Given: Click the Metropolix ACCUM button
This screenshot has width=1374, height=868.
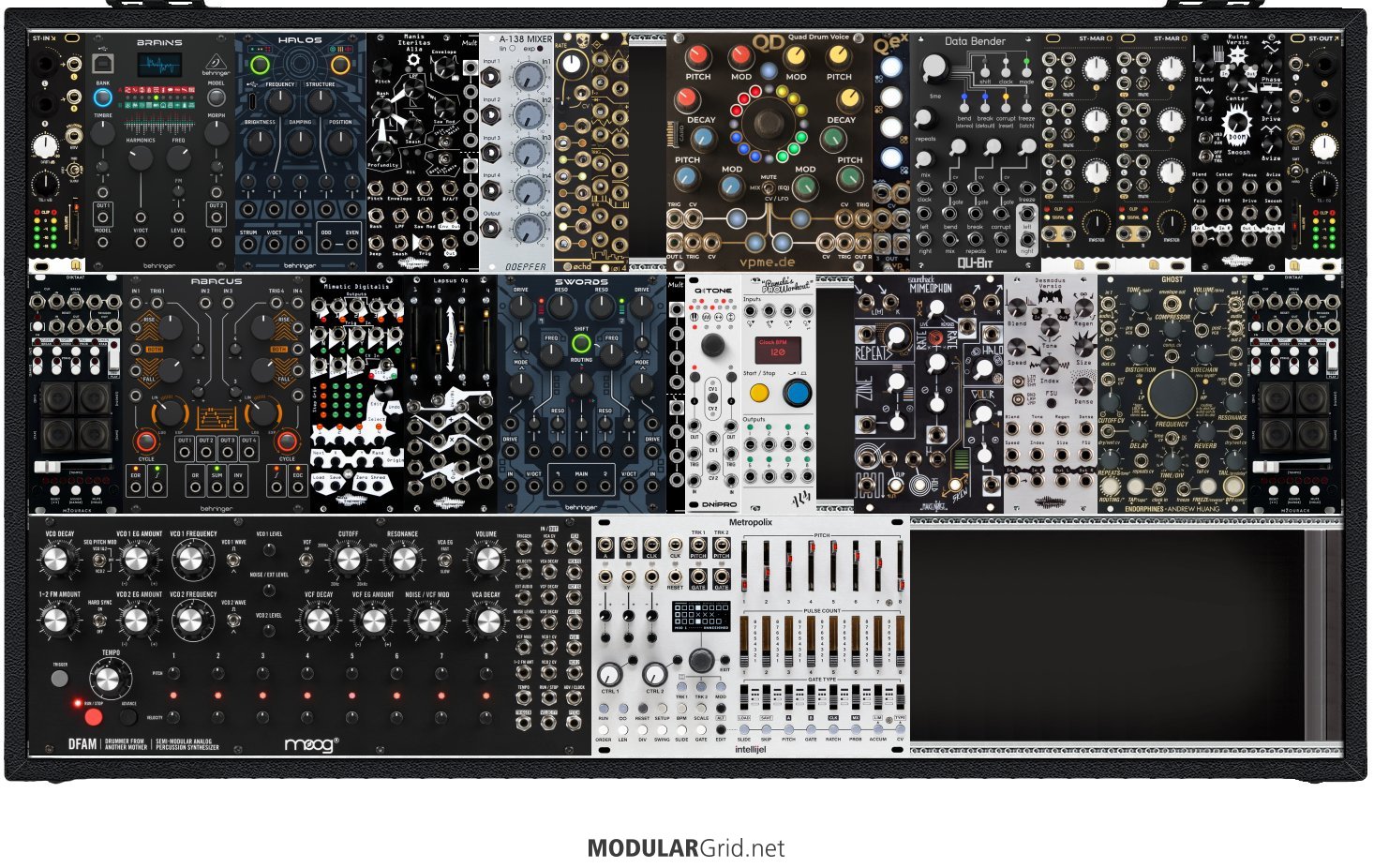Looking at the screenshot, I should click(x=877, y=728).
